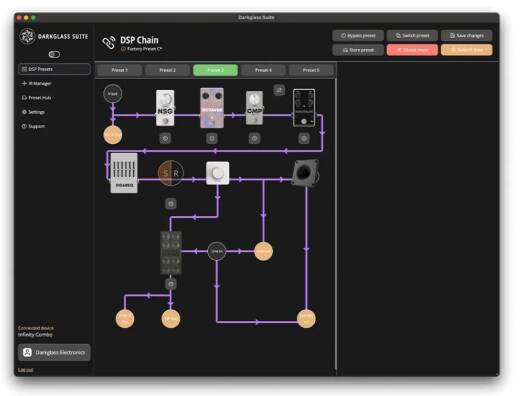Open Support in the sidebar
This screenshot has height=396, width=520.
coord(33,126)
